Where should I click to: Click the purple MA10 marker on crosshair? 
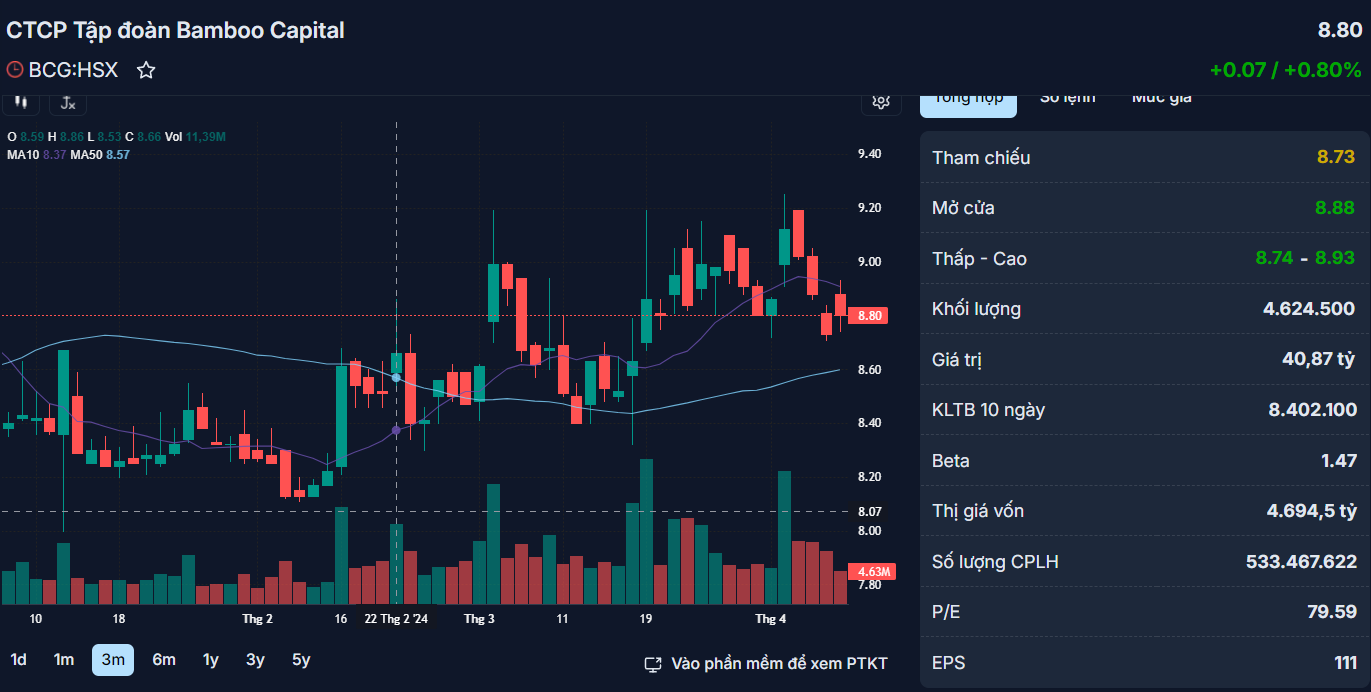(396, 430)
